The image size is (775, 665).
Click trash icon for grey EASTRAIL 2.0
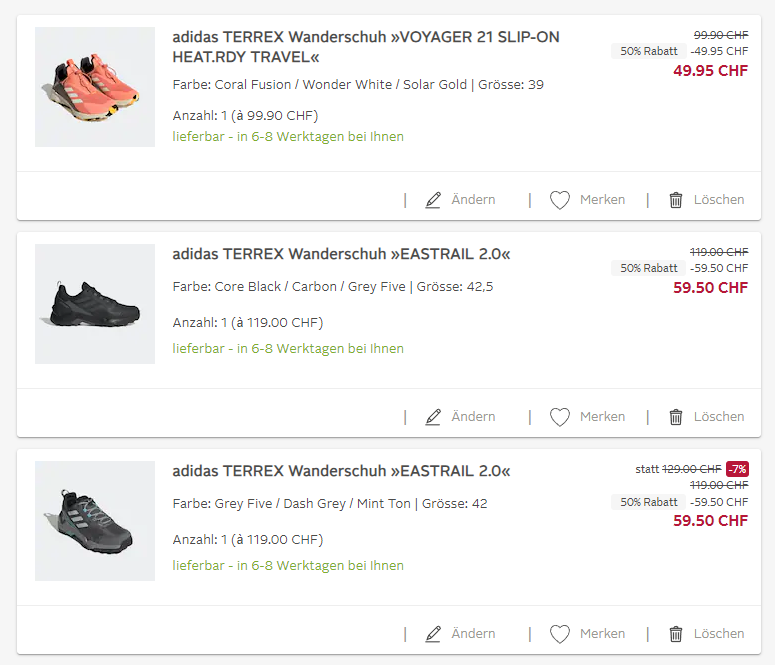coord(676,634)
